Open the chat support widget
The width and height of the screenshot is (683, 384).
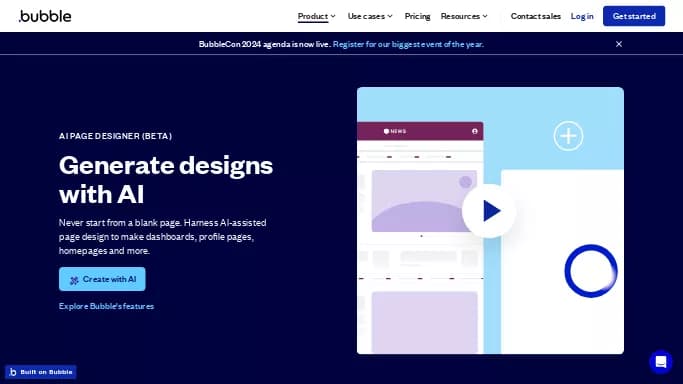[660, 362]
